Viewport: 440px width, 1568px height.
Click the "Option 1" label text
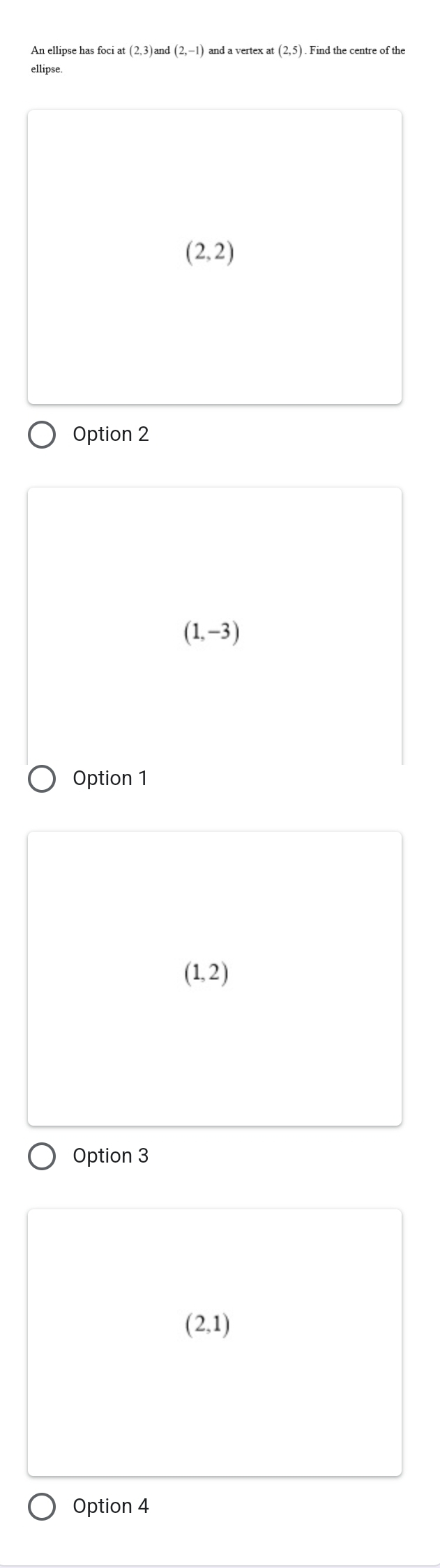pyautogui.click(x=110, y=779)
